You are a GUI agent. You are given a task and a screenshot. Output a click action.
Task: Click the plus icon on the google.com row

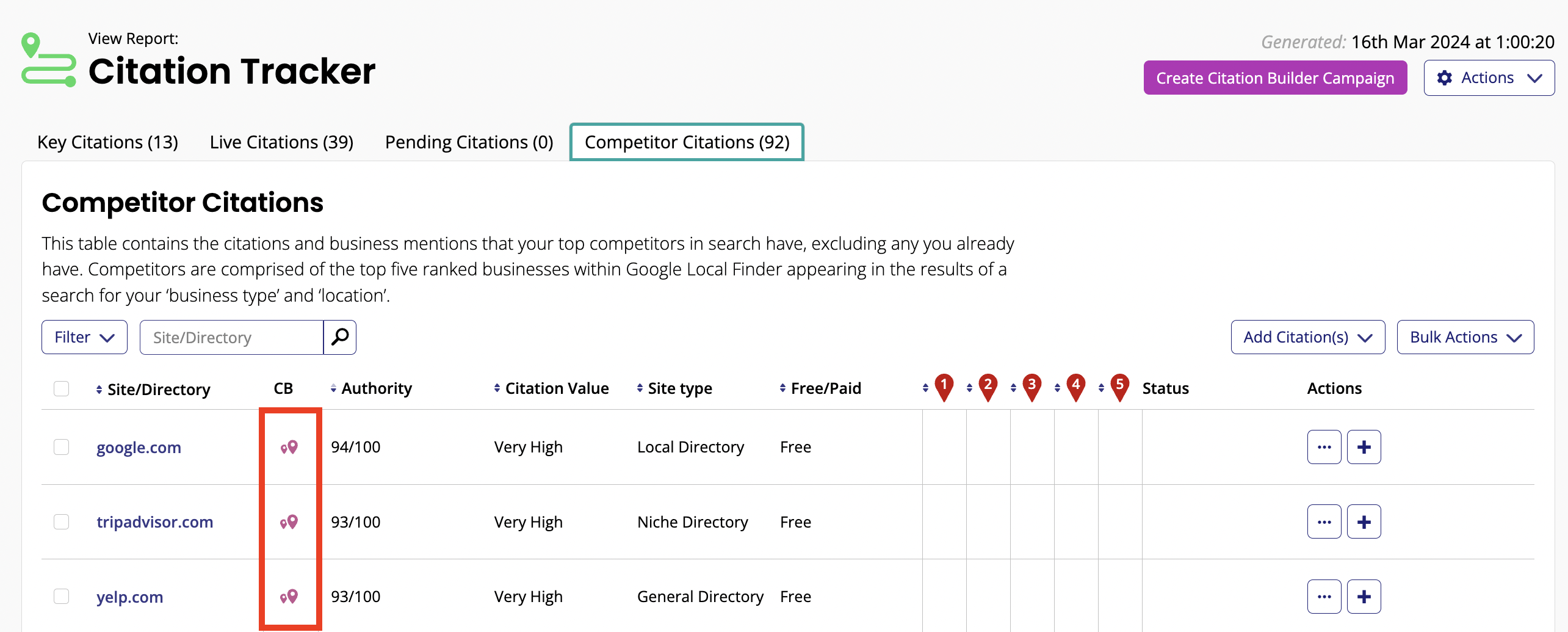pos(1364,446)
